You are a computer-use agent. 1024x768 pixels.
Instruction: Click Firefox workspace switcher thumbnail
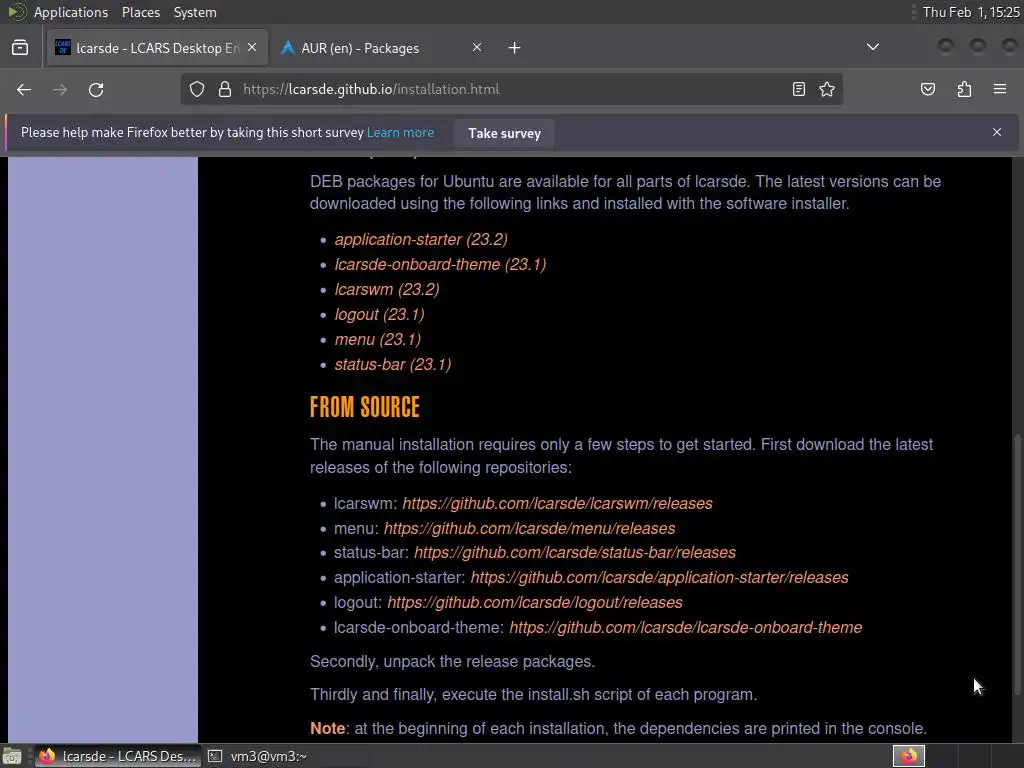(x=908, y=756)
